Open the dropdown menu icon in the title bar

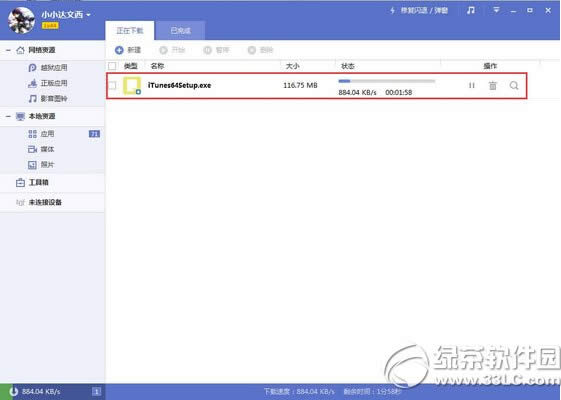(496, 11)
